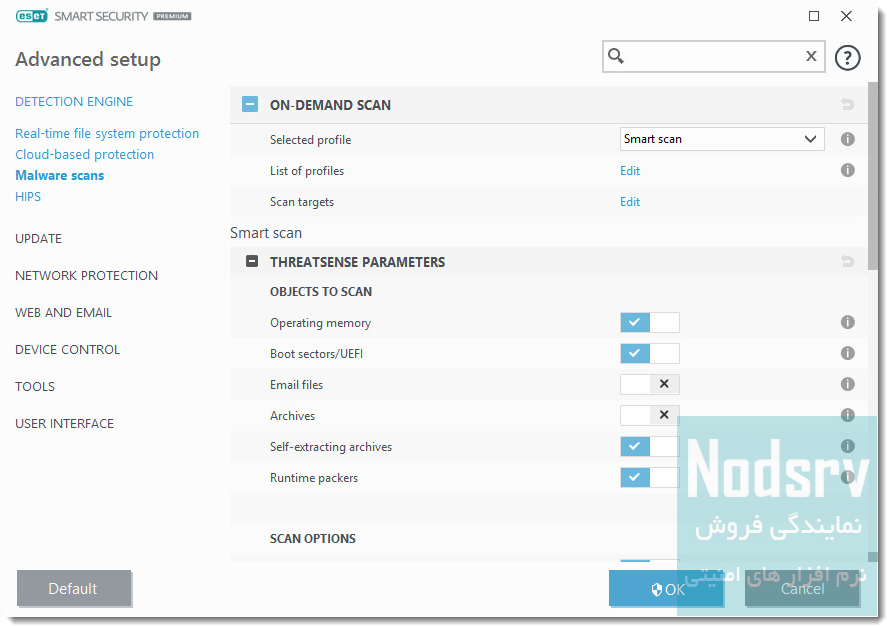Image resolution: width=887 pixels, height=626 pixels.
Task: Collapse the On-Demand Scan section
Action: [x=250, y=105]
